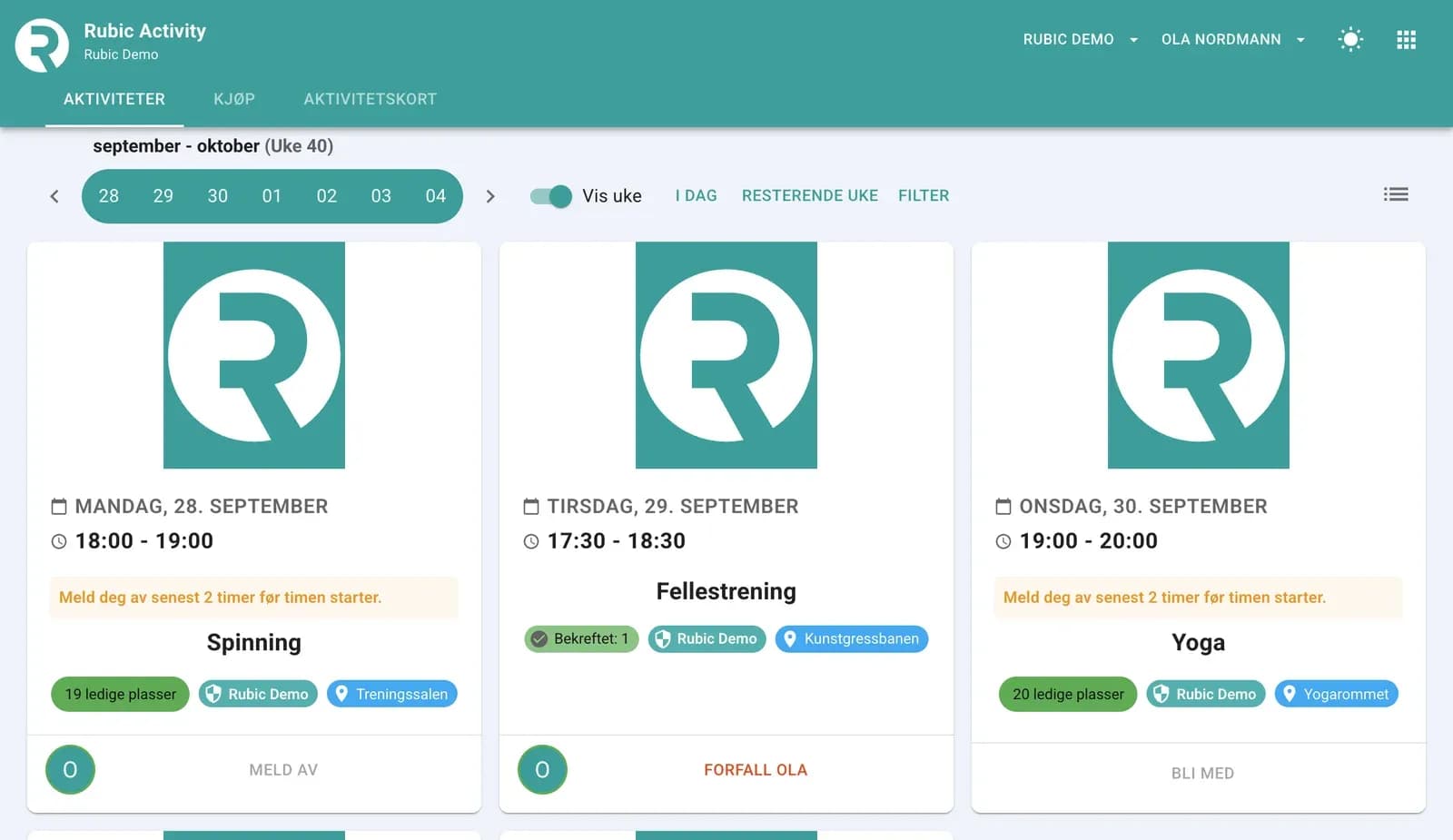Open the apps grid menu icon
1453x840 pixels.
[x=1406, y=39]
